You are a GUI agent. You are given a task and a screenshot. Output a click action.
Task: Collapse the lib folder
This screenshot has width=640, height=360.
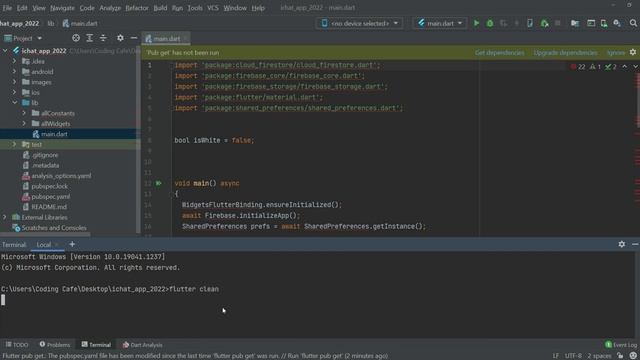[15, 102]
